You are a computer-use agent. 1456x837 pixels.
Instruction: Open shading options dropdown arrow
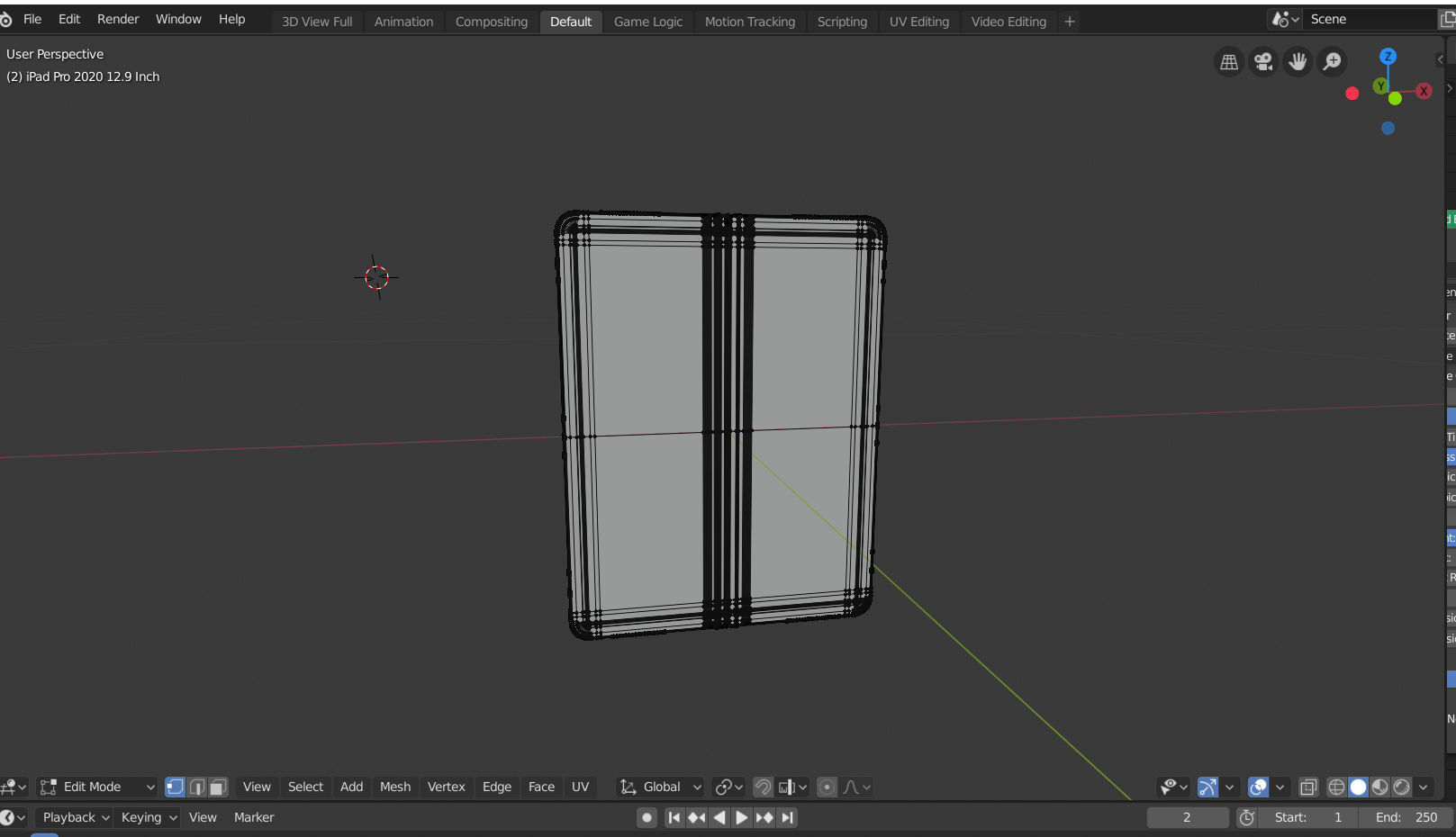coord(1423,787)
